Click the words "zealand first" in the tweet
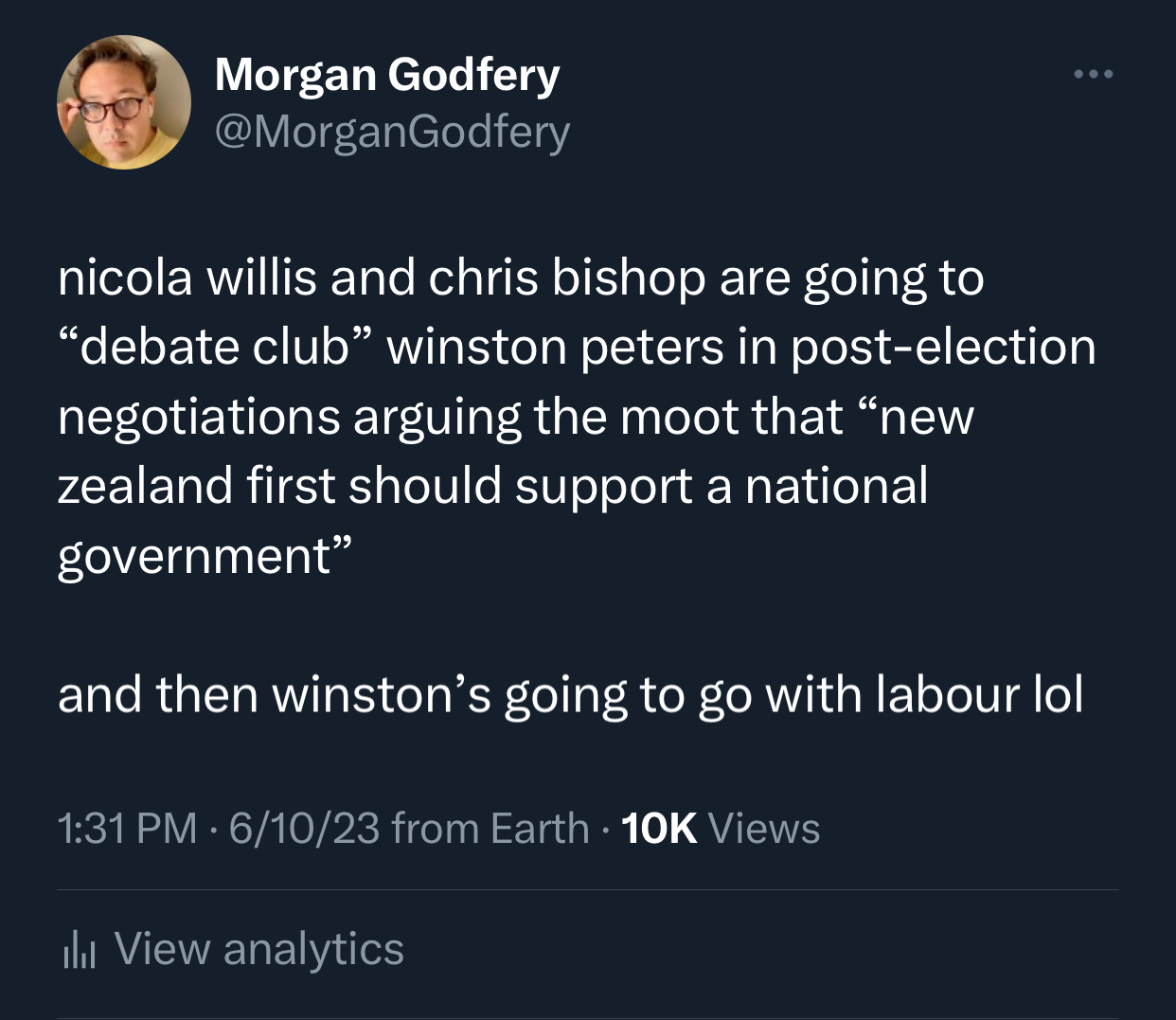The height and width of the screenshot is (1020, 1176). [x=196, y=486]
